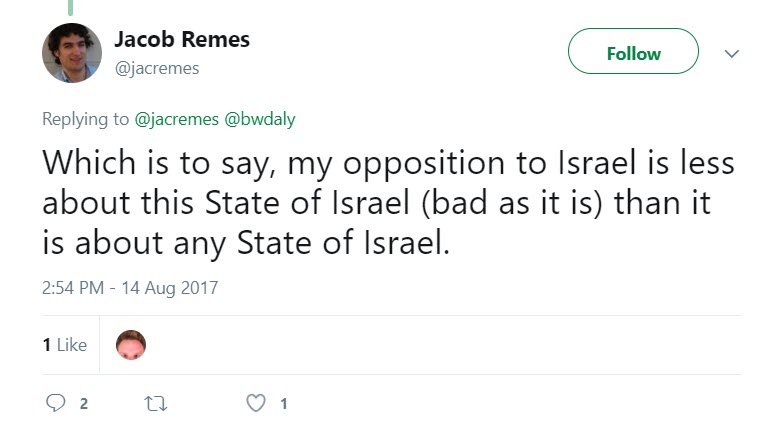Image resolution: width=775 pixels, height=443 pixels.
Task: Follow Jacob Remes using the Follow button
Action: [x=633, y=53]
